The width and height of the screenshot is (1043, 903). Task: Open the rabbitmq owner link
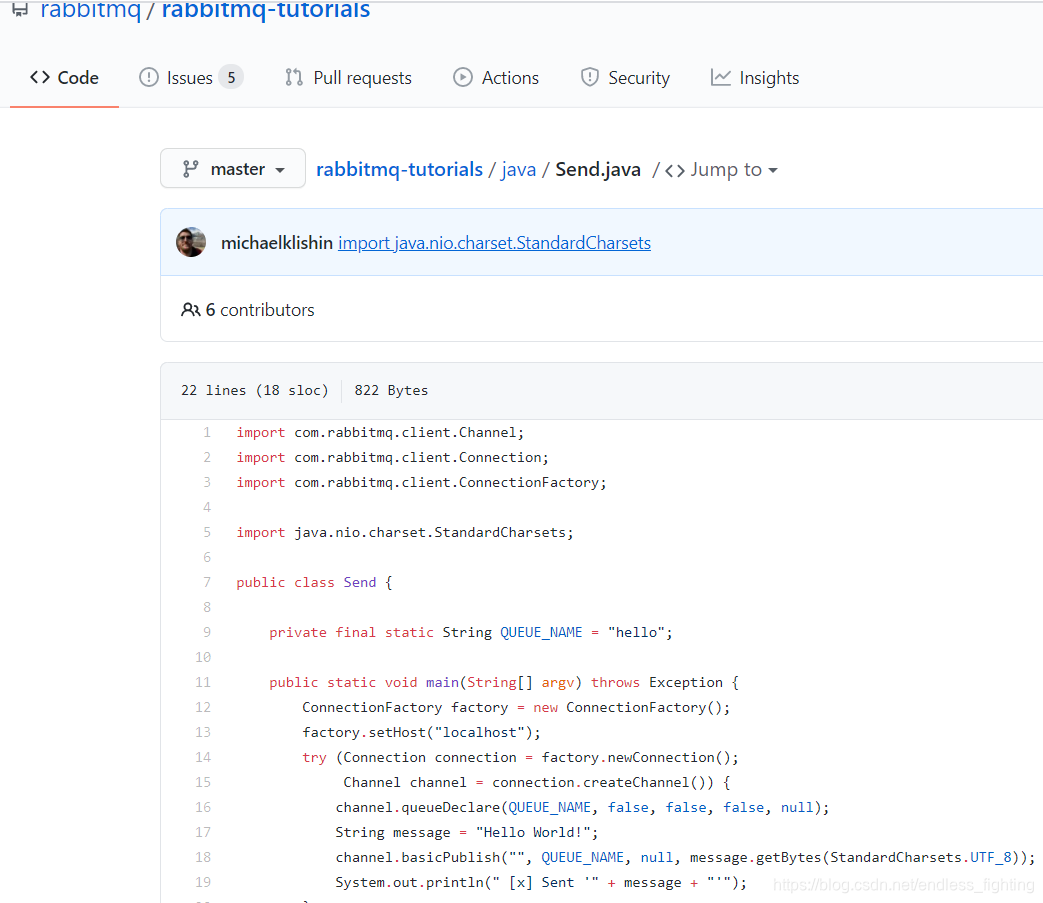click(90, 10)
